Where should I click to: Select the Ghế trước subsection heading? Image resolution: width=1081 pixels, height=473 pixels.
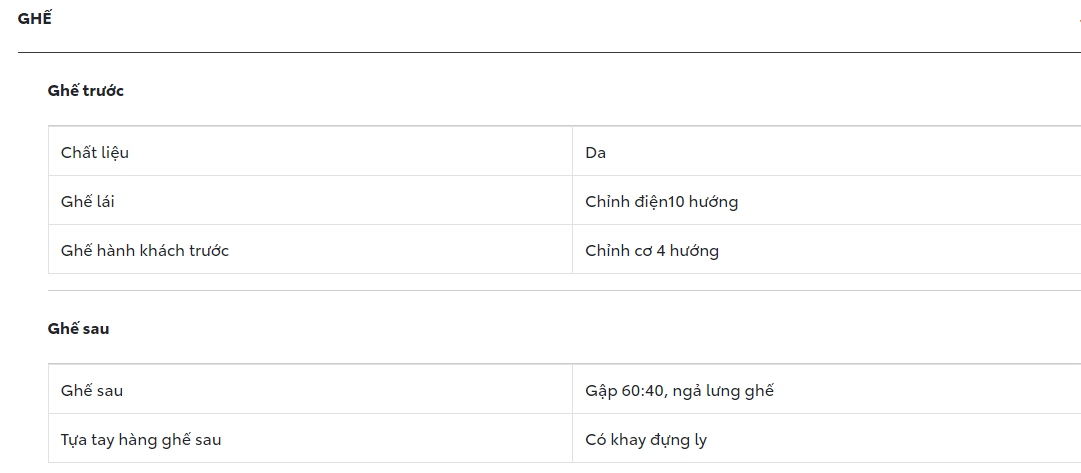coord(85,90)
